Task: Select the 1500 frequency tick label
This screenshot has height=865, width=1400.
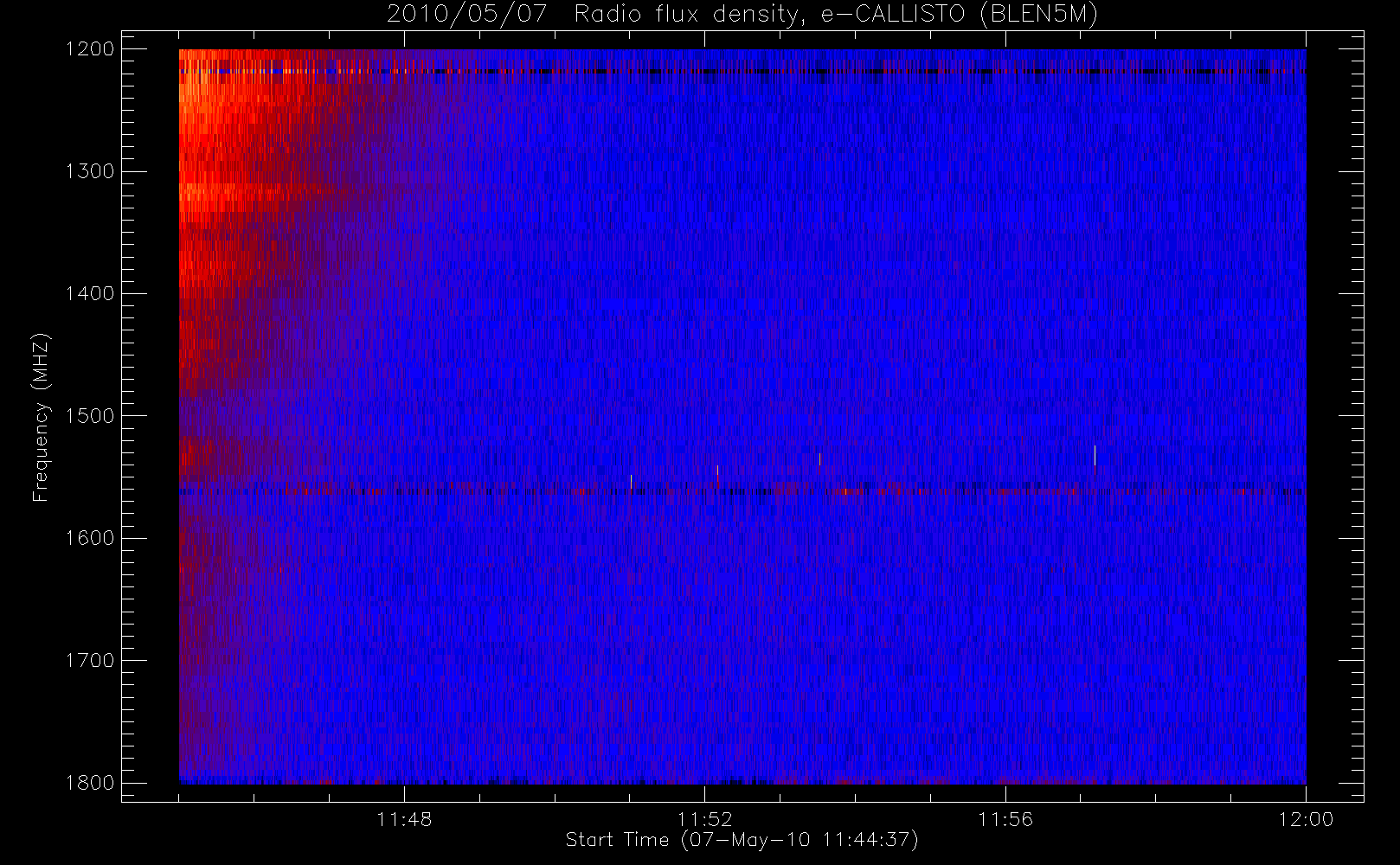Action: point(90,416)
